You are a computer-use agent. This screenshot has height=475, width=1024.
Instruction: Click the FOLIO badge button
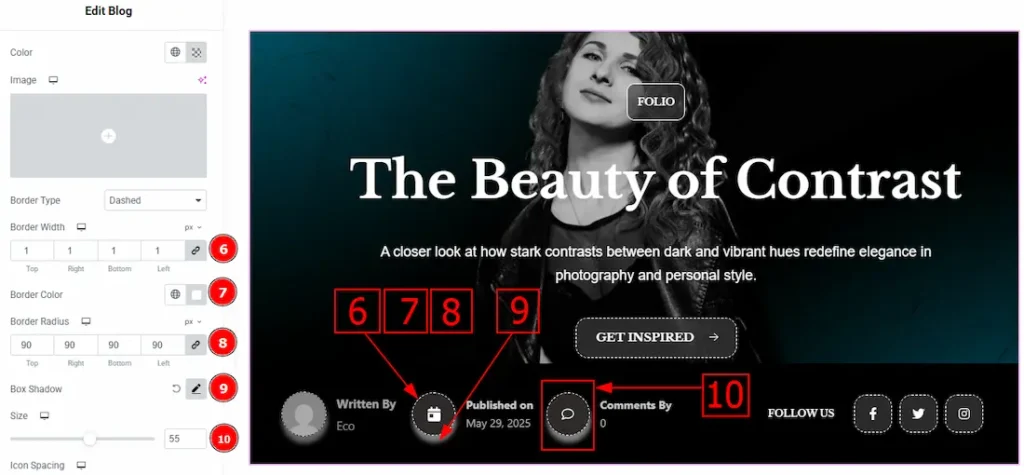pos(656,102)
